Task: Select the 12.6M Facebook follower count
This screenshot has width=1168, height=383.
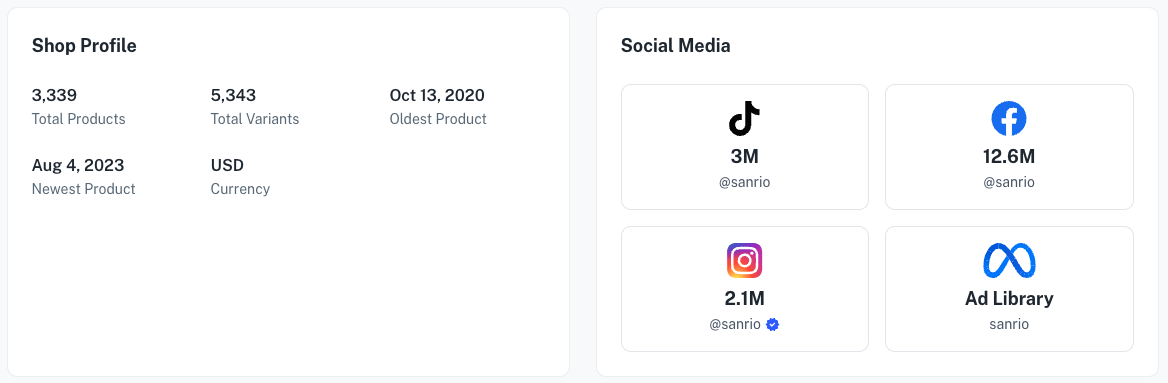Action: coord(1009,157)
